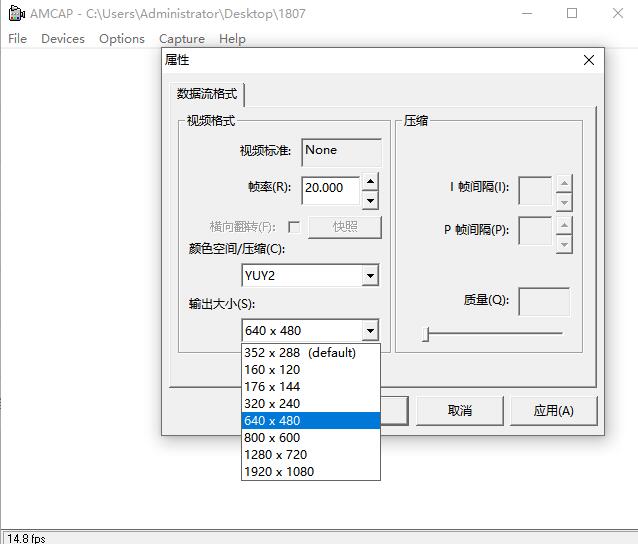
Task: Close the 属性 dialog with X
Action: (589, 60)
